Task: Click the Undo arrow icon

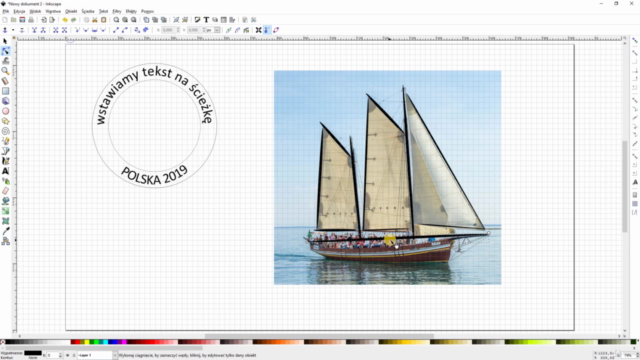Action: [64, 20]
